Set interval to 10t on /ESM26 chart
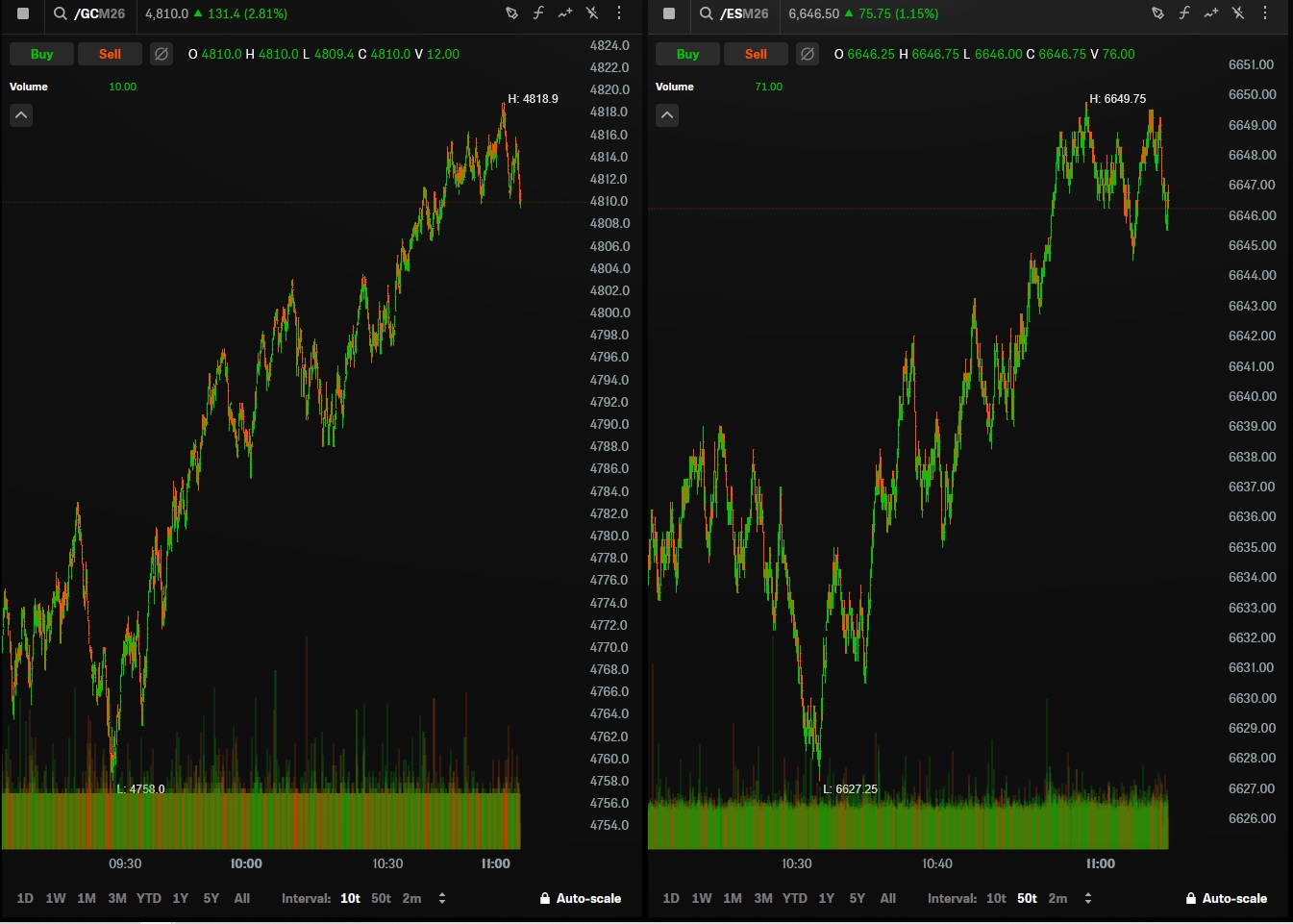The image size is (1293, 924). [997, 898]
